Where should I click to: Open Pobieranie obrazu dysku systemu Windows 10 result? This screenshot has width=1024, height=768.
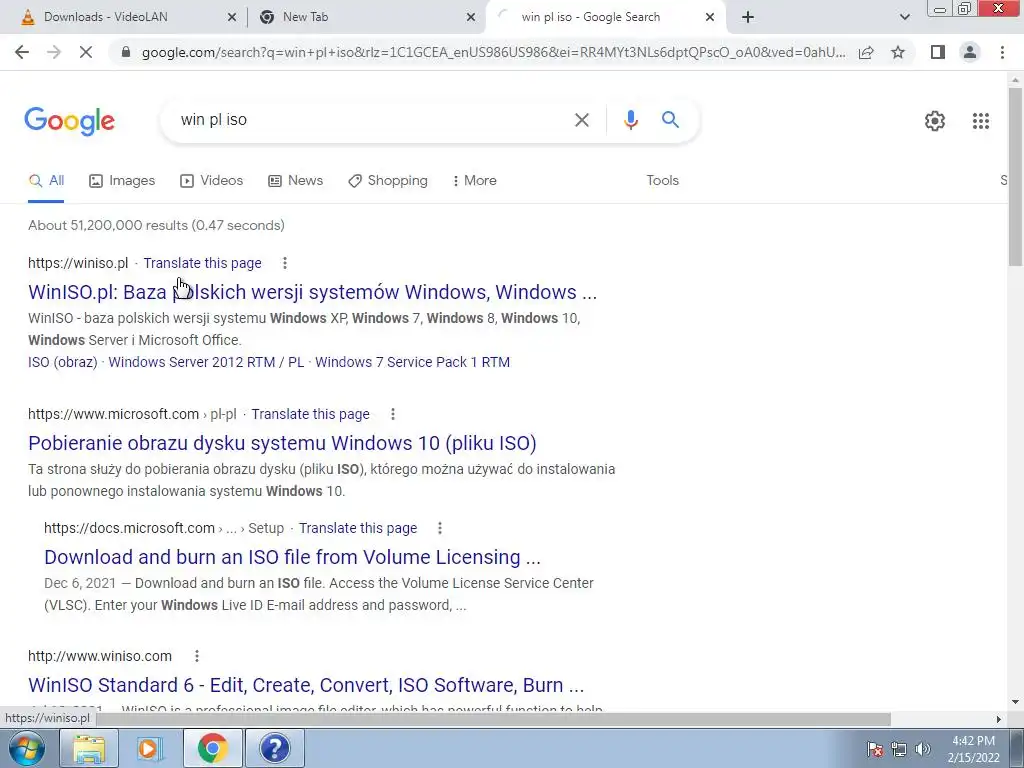click(282, 443)
